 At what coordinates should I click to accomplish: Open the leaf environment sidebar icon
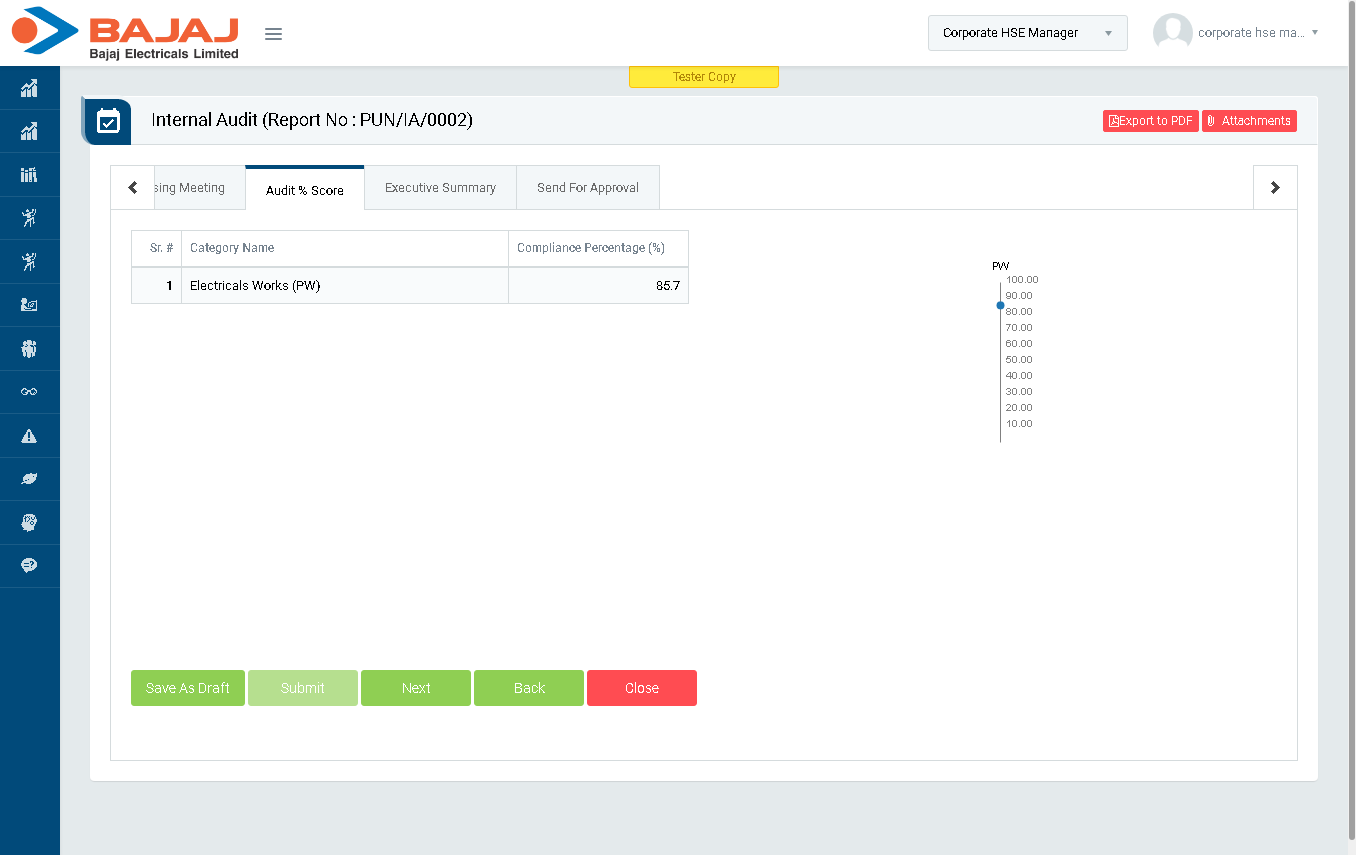point(29,480)
